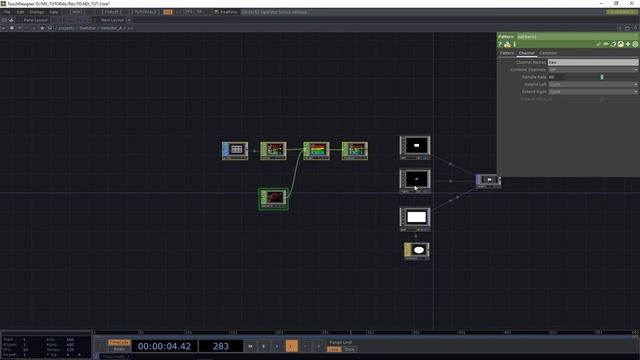
Task: Click the Forum button in top bar
Action: [111, 12]
